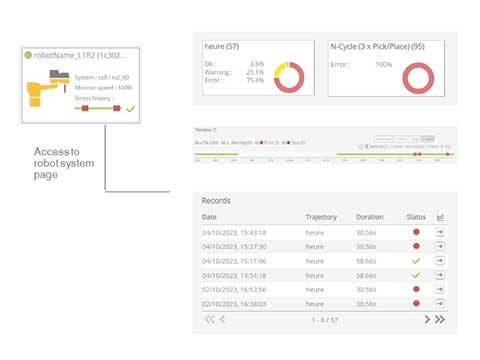This screenshot has height=360, width=480.
Task: Click error status dot for 15:43:18 record
Action: click(416, 232)
